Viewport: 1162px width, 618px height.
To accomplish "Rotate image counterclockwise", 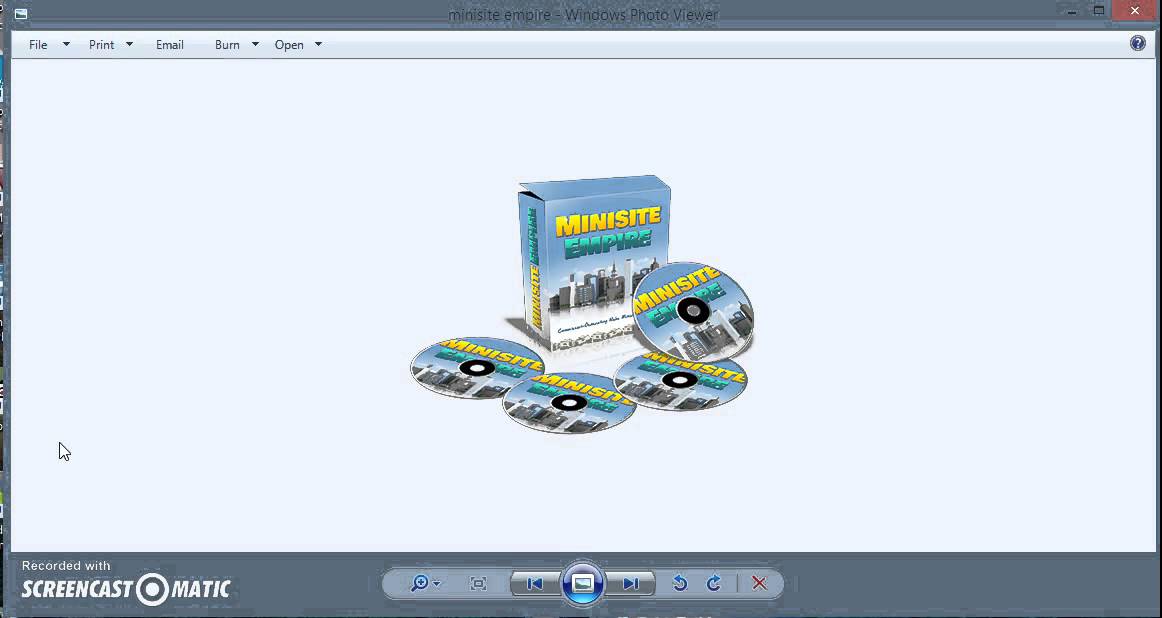I will [680, 583].
